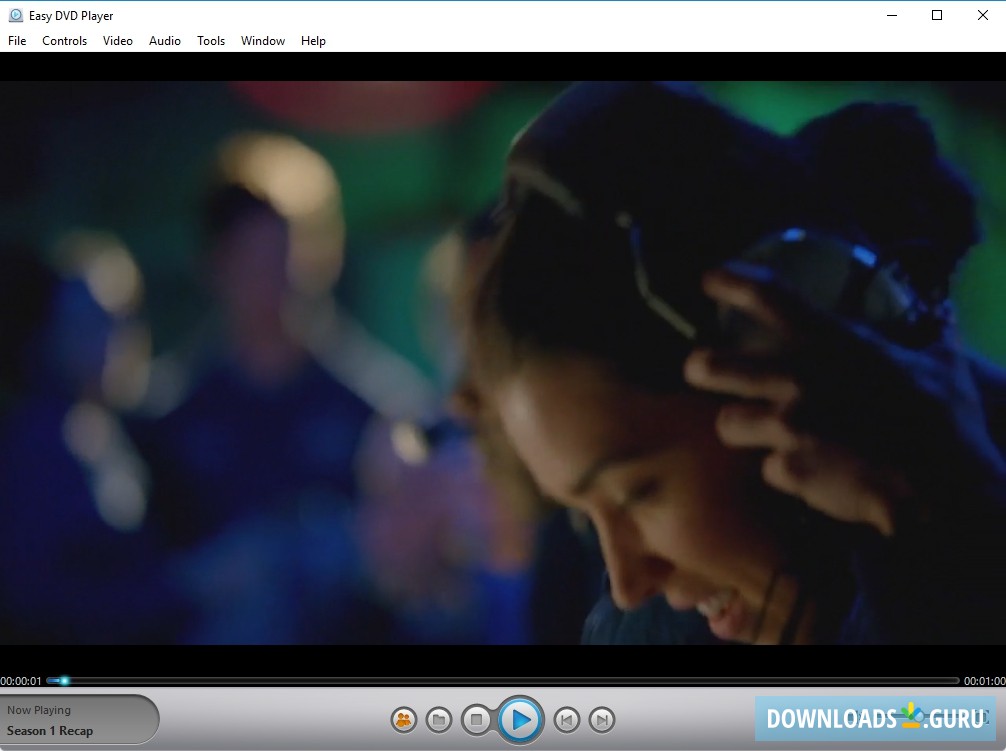The image size is (1006, 751).
Task: Open the Audio menu
Action: [x=165, y=41]
